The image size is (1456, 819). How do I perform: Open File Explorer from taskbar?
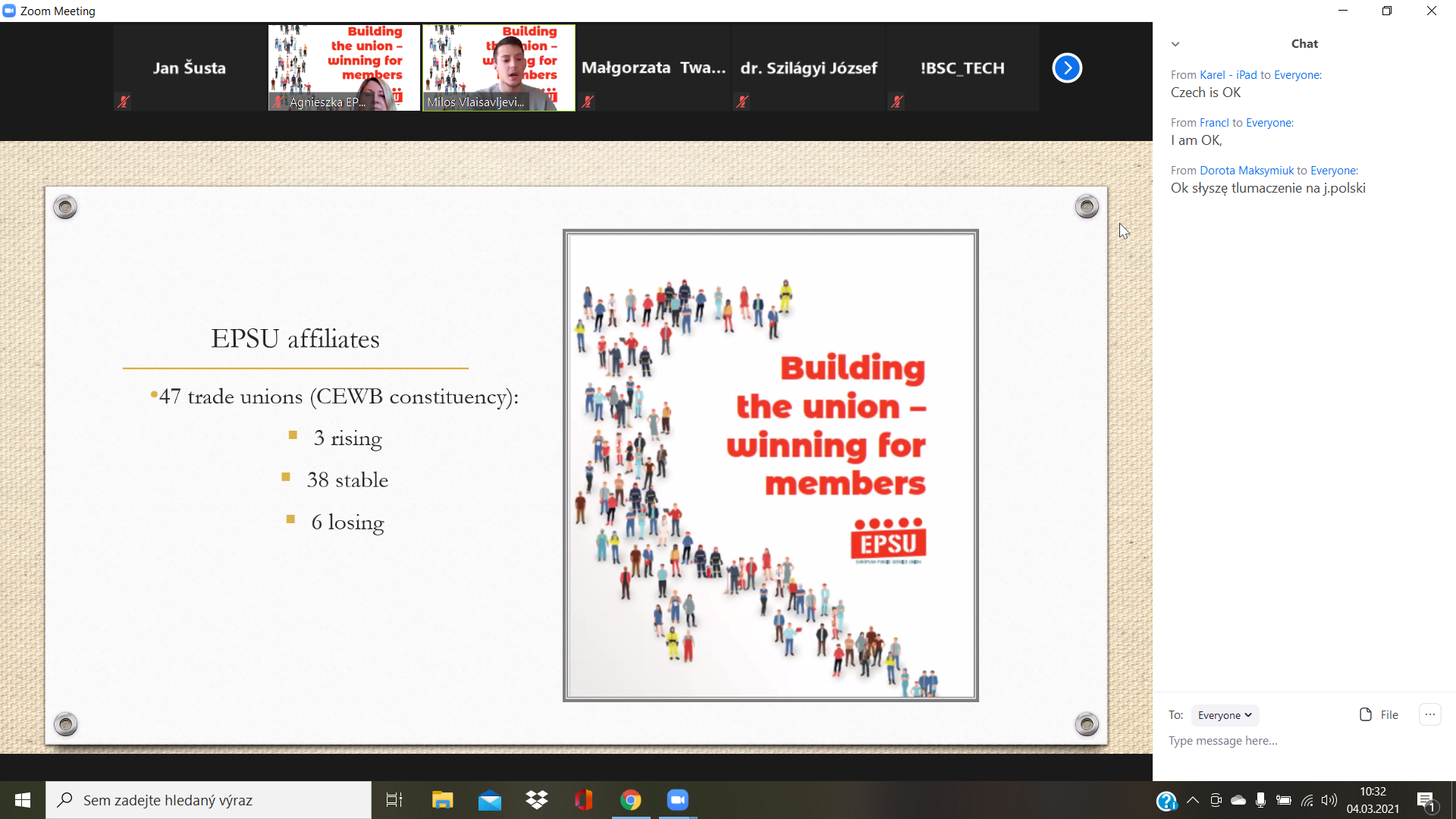442,800
